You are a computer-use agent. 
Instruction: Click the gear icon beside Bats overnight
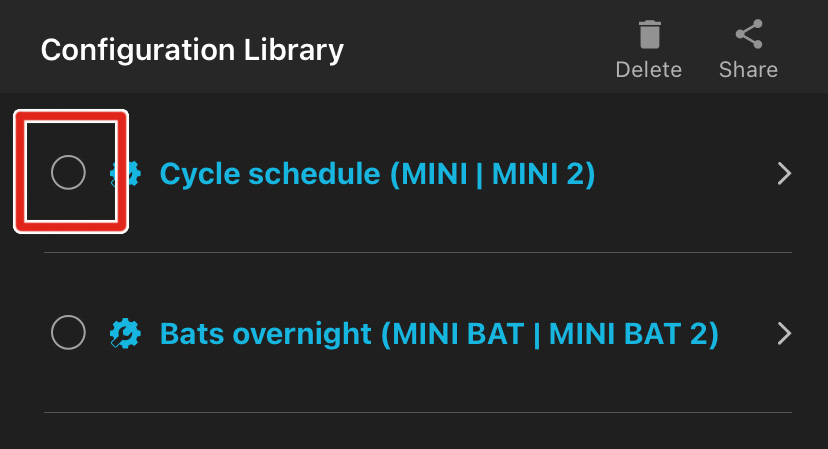(124, 333)
